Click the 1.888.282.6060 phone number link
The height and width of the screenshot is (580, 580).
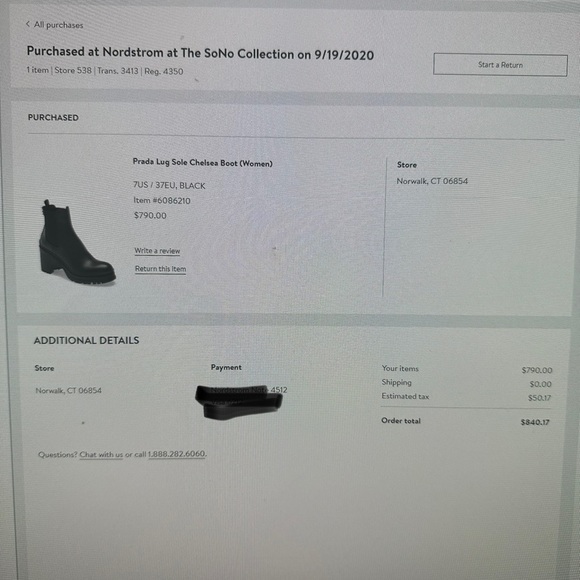(x=176, y=454)
